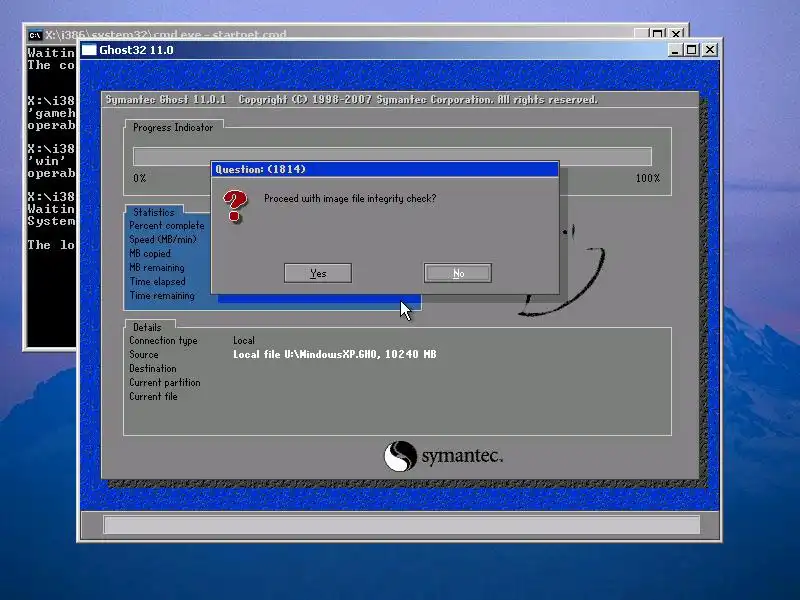This screenshot has height=600, width=800.
Task: Click the '0%' progress label
Action: [x=139, y=178]
